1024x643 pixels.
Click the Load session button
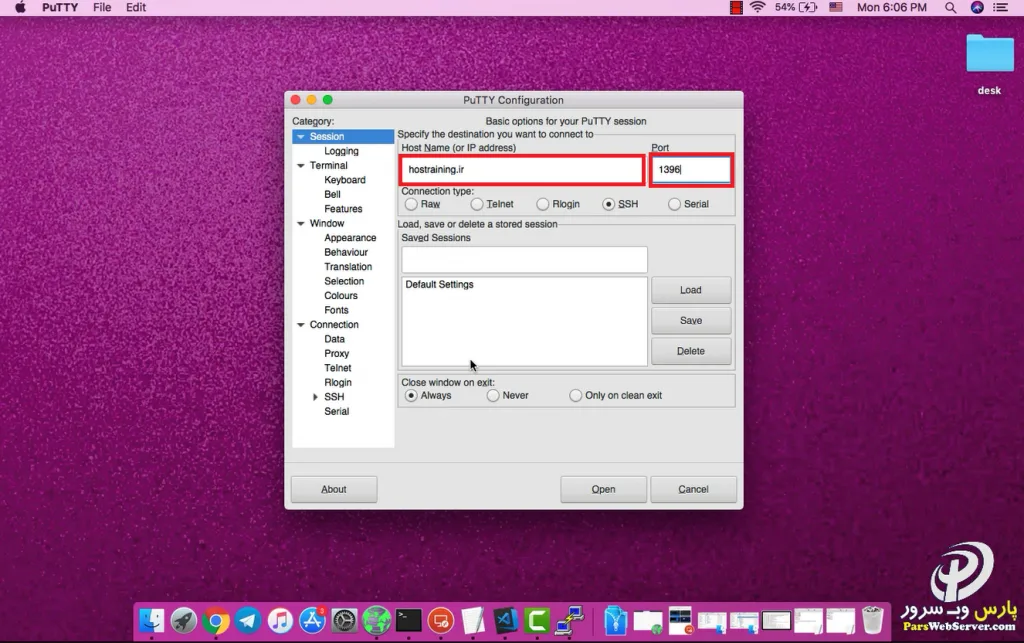coord(691,290)
